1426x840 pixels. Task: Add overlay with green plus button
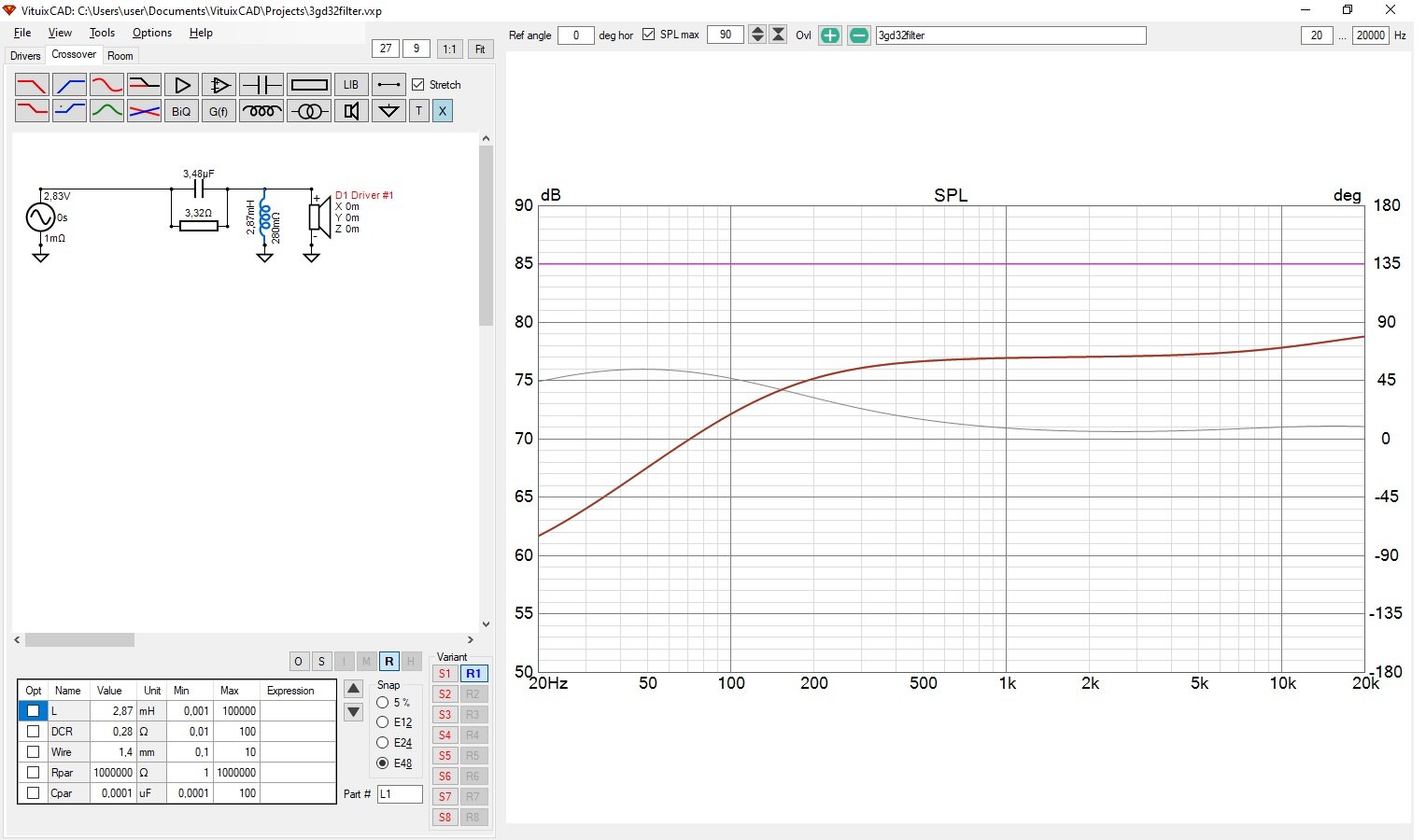[829, 35]
